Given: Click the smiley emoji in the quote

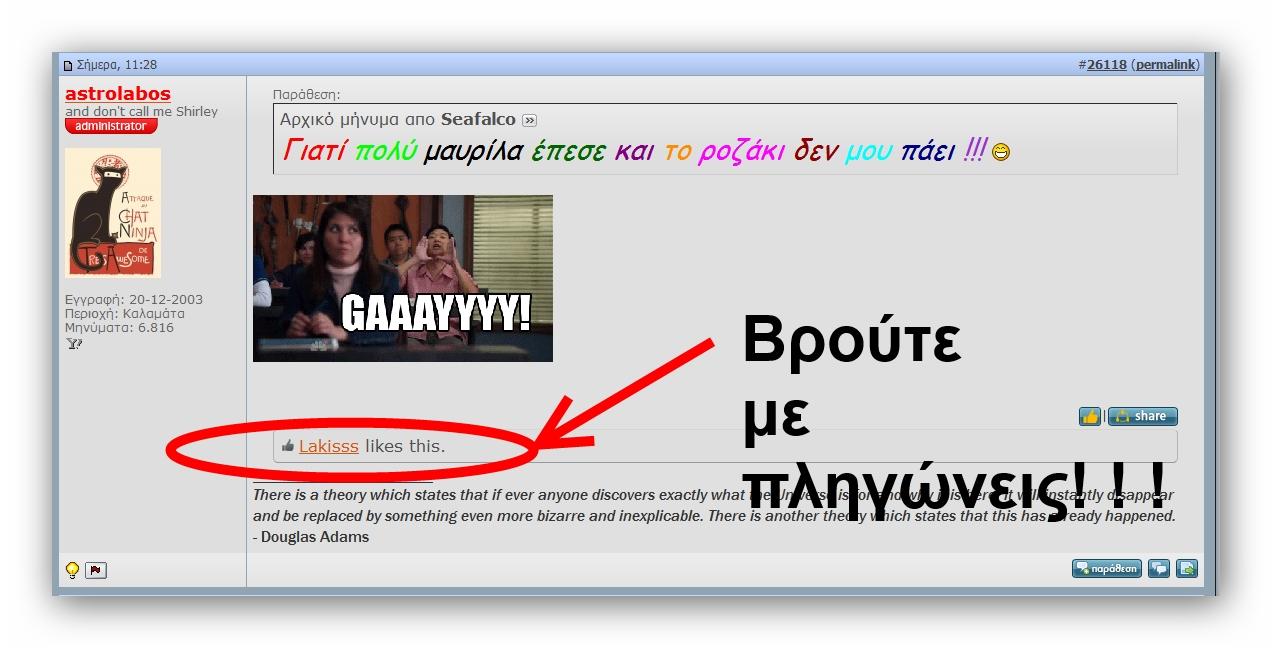Looking at the screenshot, I should tap(1000, 153).
